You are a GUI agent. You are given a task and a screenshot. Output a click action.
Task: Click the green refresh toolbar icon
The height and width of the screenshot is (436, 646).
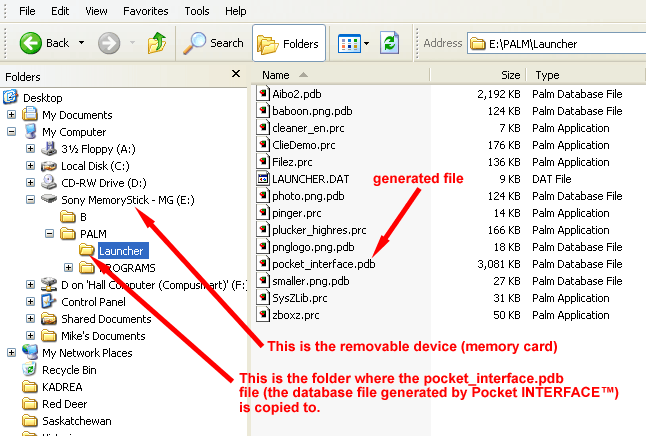[389, 43]
